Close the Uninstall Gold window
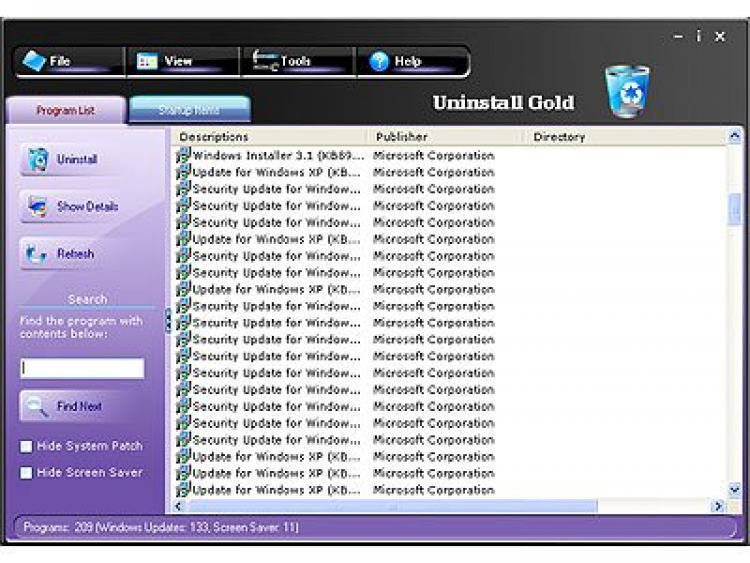This screenshot has height=563, width=750. [720, 36]
